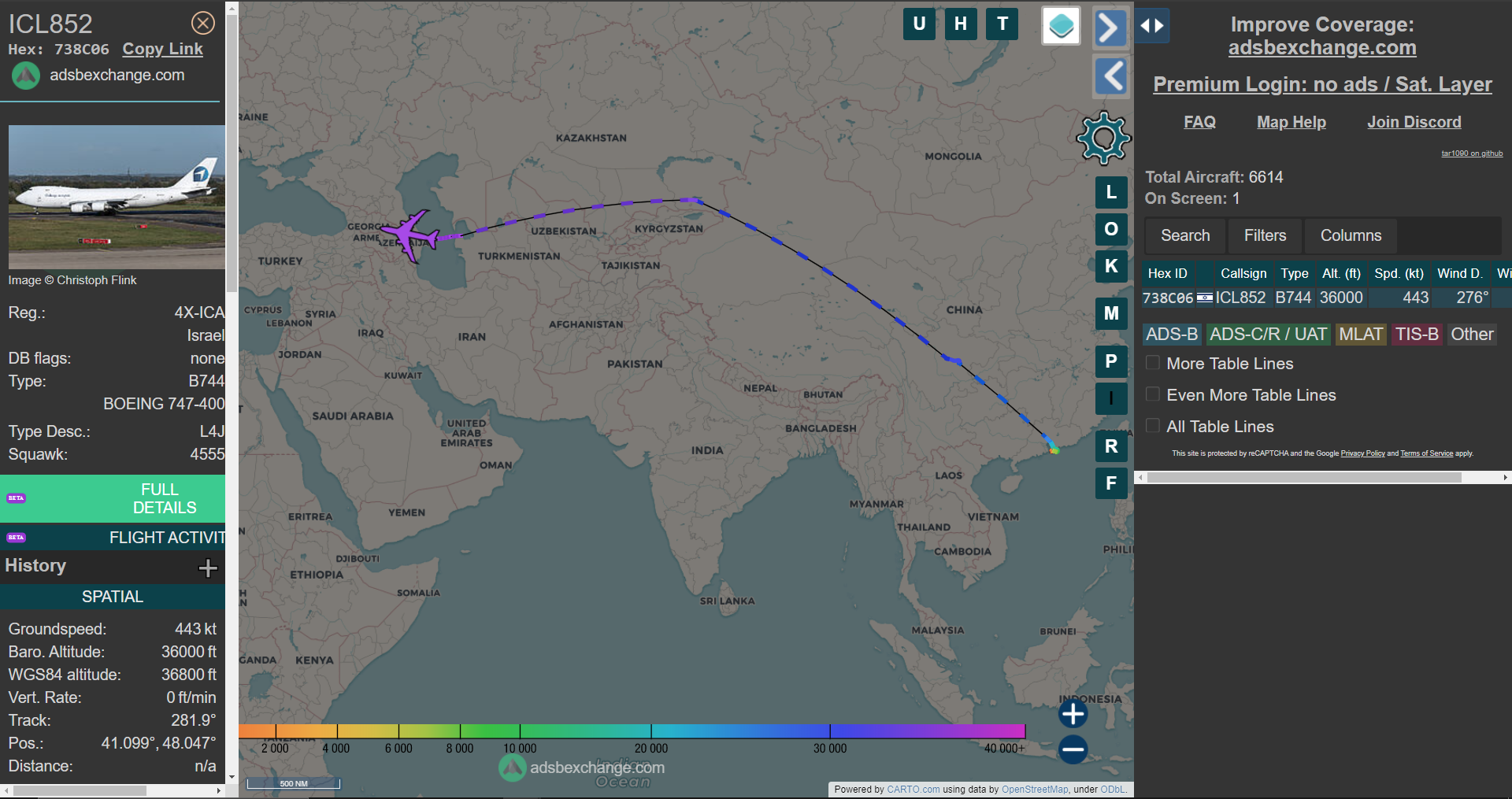This screenshot has width=1512, height=799.
Task: Expand the History section plus icon
Action: pyautogui.click(x=208, y=568)
